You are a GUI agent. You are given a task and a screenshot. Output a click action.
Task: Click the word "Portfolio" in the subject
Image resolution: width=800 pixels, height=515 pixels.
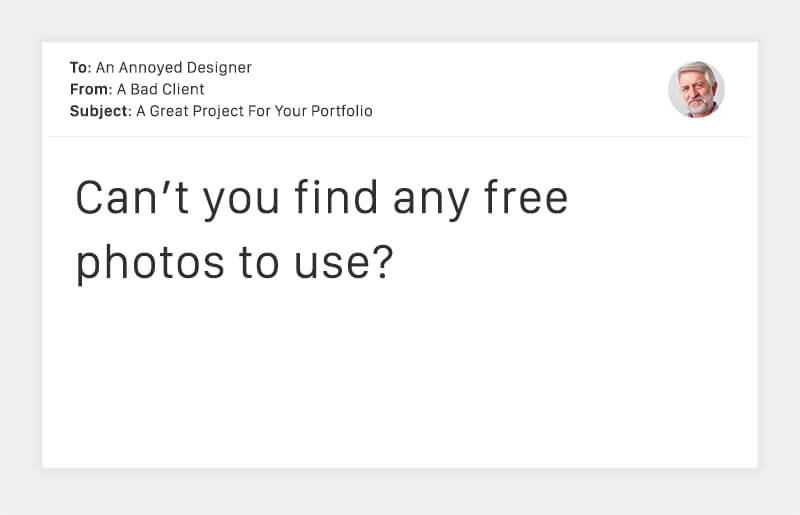pos(340,111)
